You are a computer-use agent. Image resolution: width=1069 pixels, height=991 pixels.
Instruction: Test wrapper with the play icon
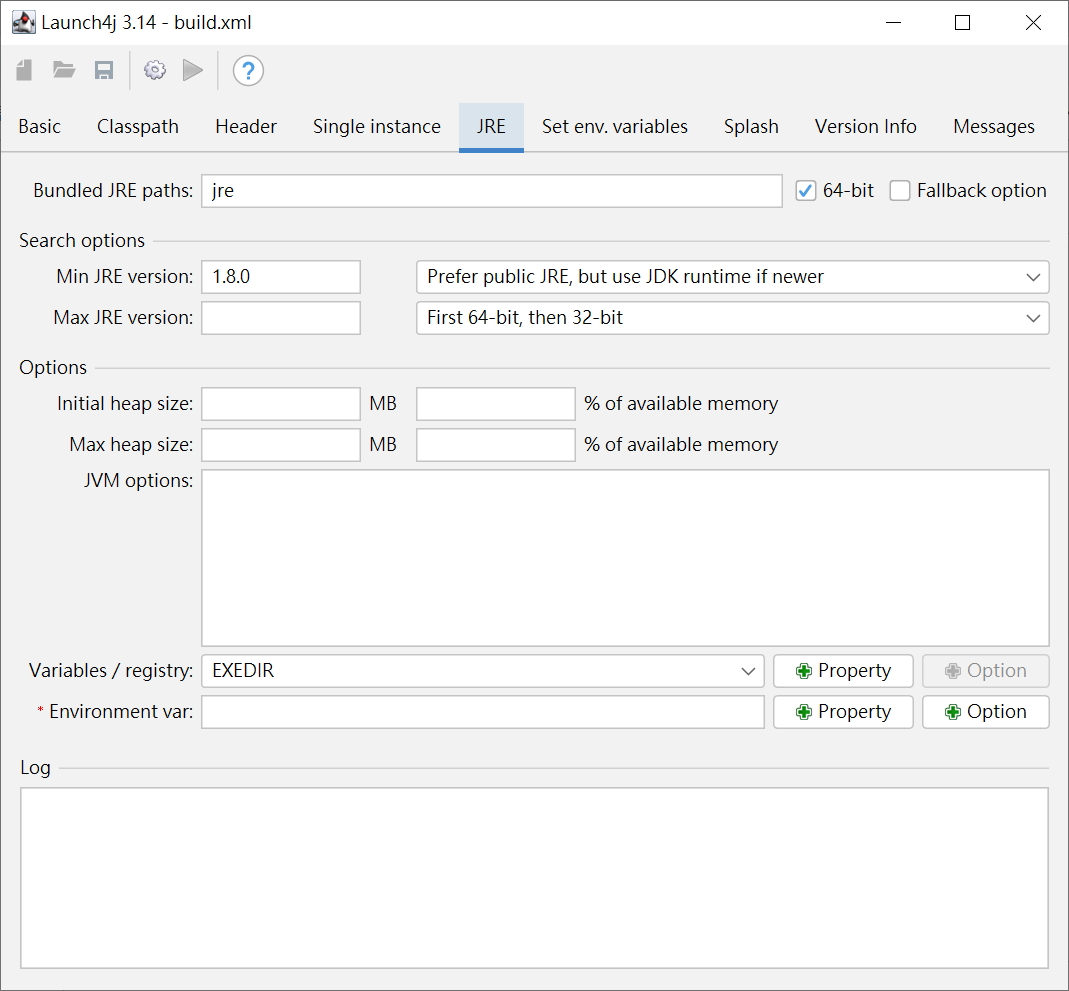coord(193,70)
